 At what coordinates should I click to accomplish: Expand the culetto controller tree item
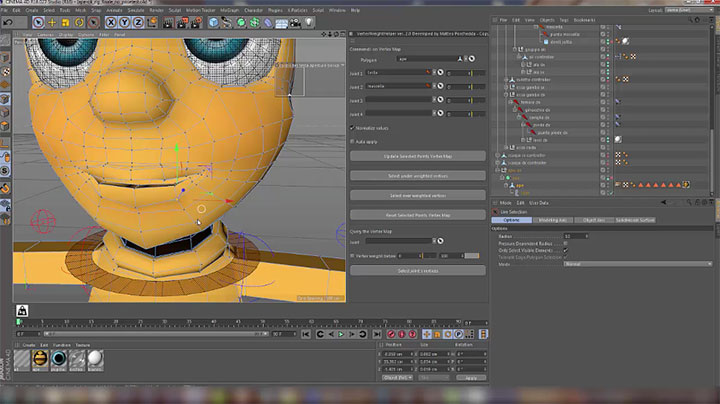506,79
